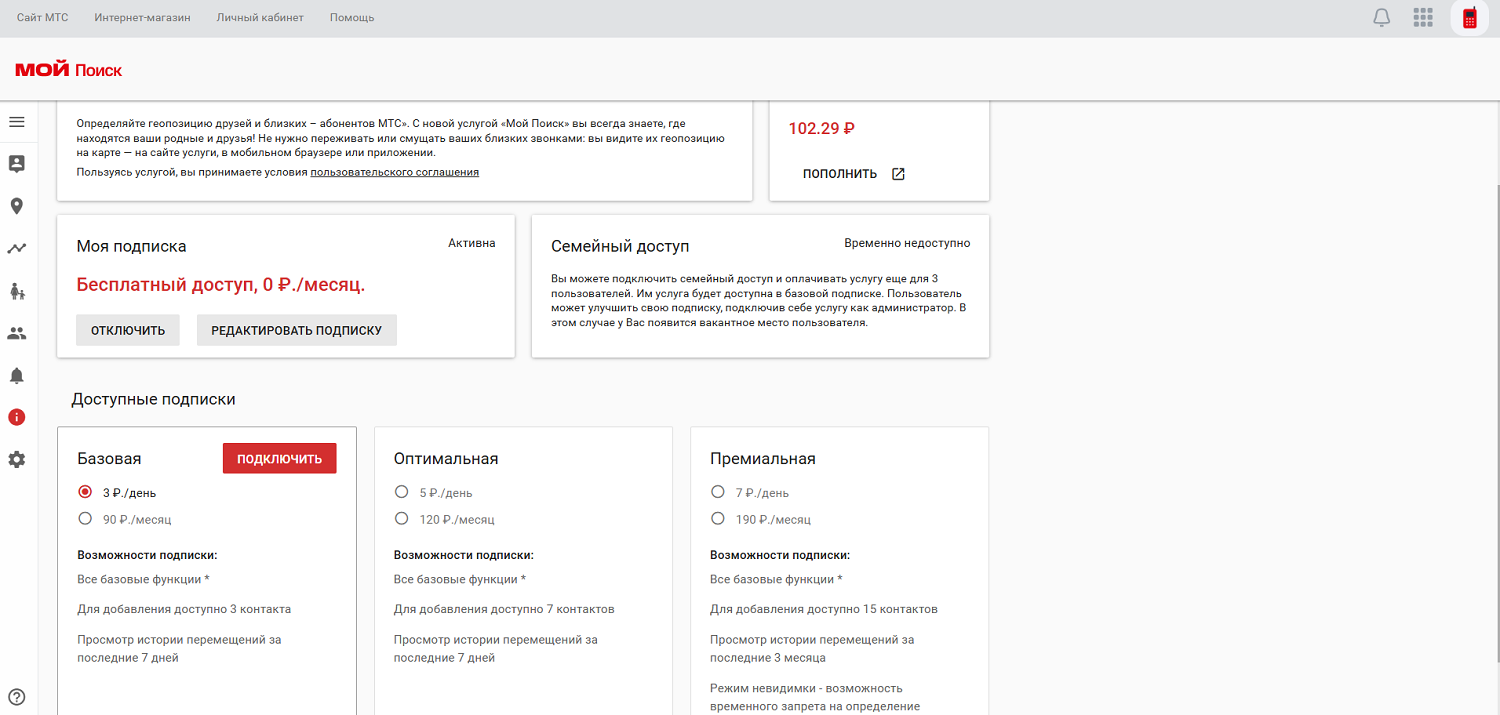Open the map location pin icon
Image resolution: width=1500 pixels, height=715 pixels.
(x=17, y=206)
